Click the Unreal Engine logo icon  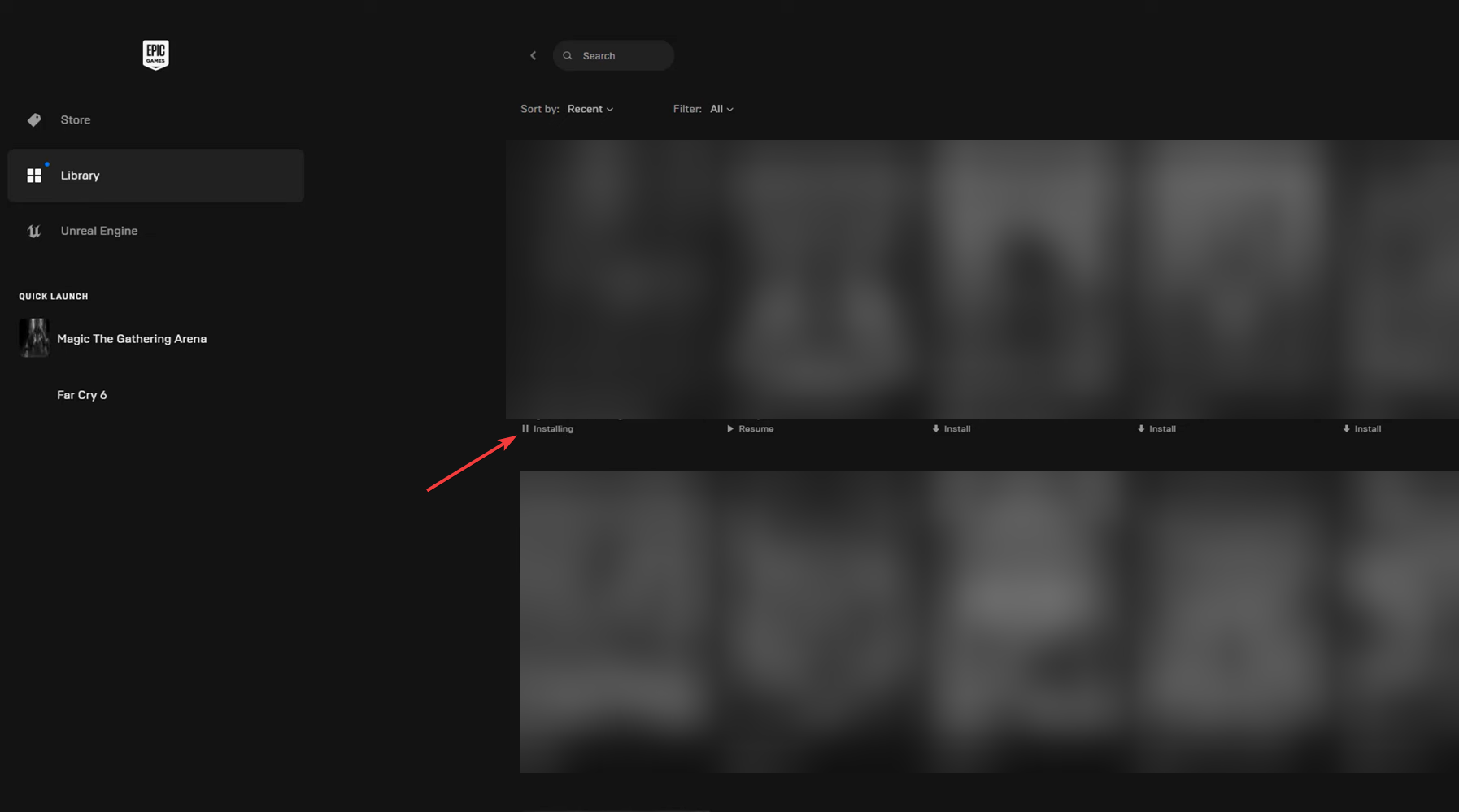[34, 231]
